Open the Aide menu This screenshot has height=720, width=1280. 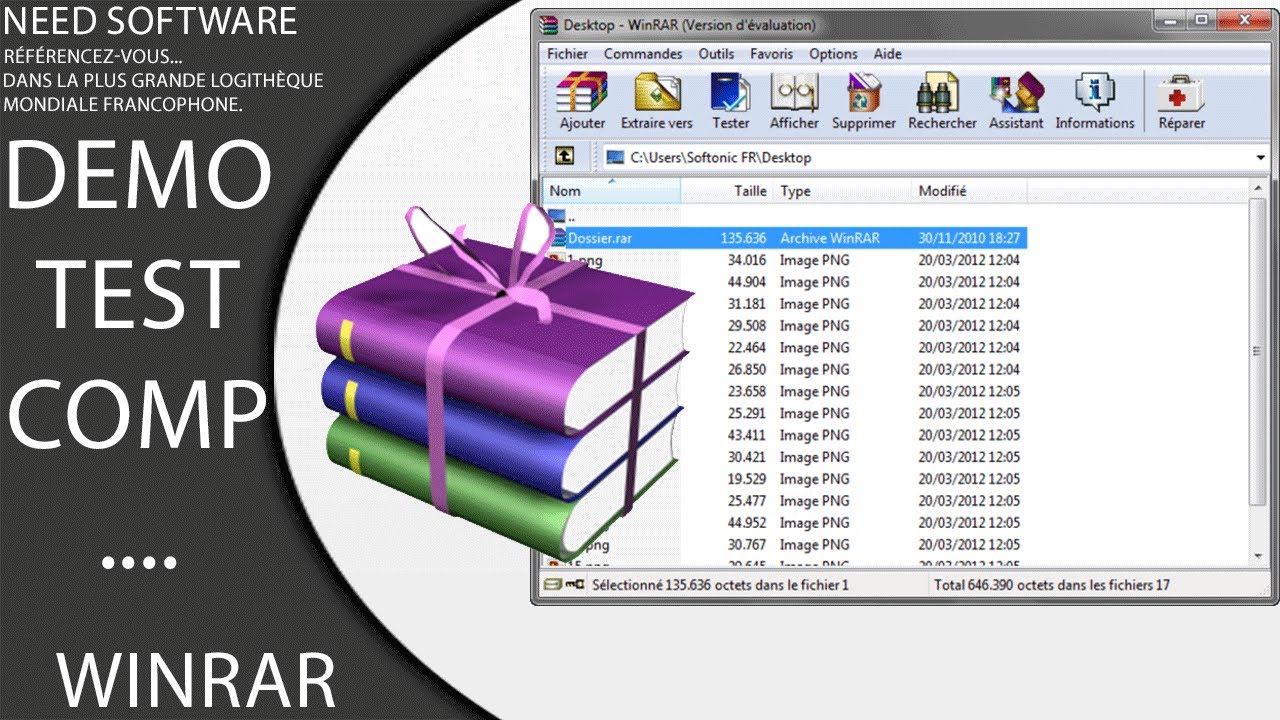click(x=887, y=54)
